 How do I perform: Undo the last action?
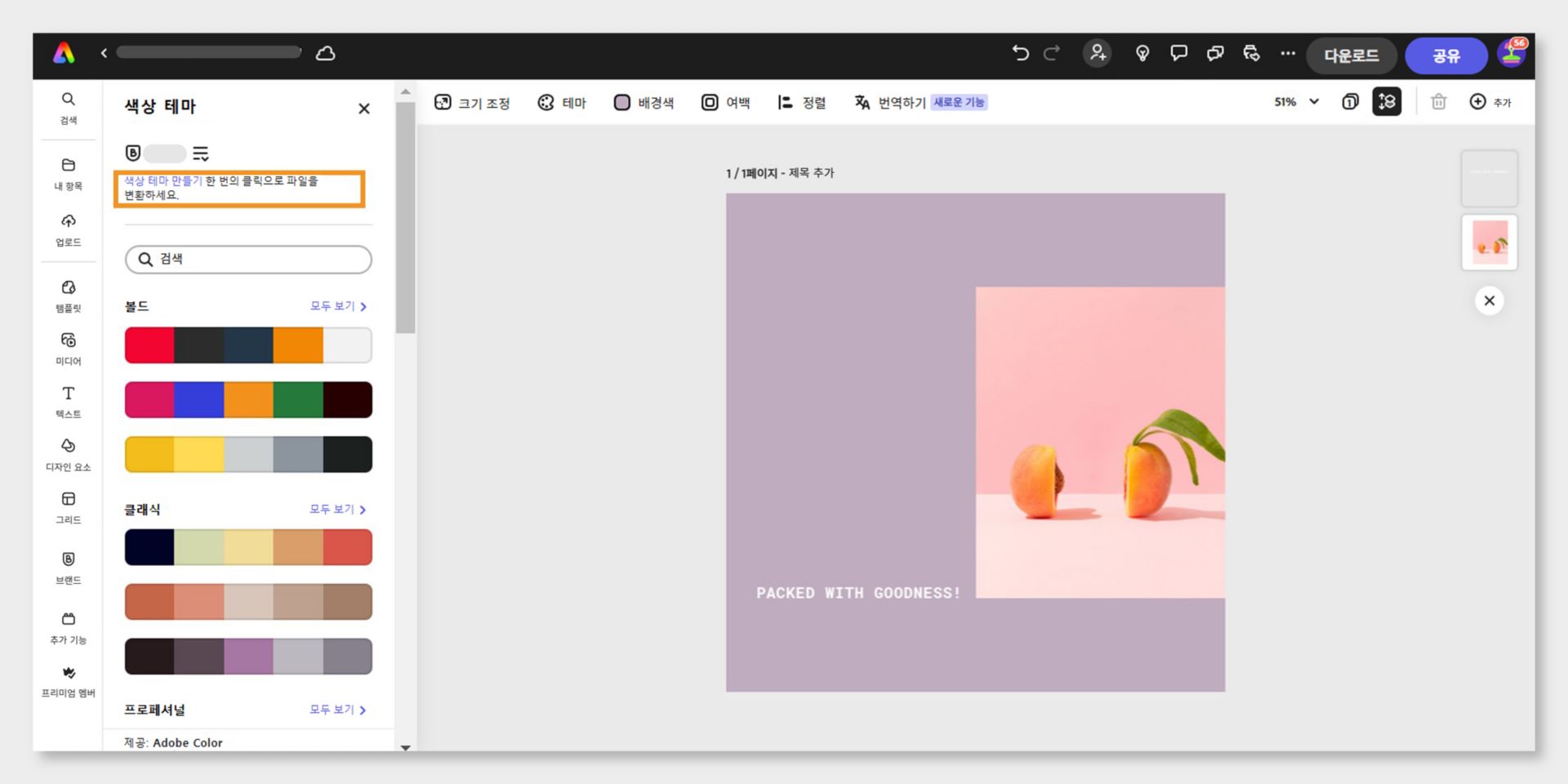pyautogui.click(x=1020, y=53)
